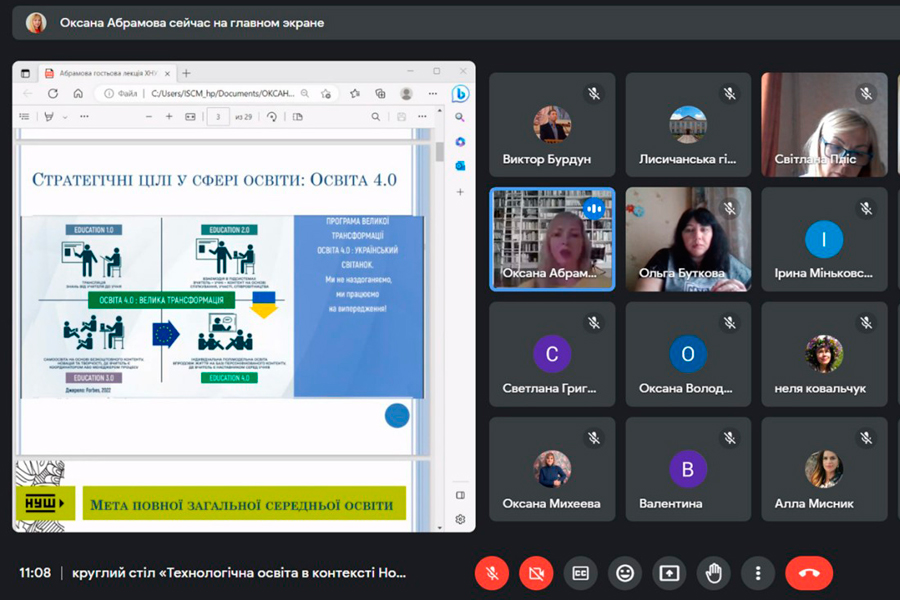Click the present screen icon
Viewport: 900px width, 600px height.
pos(669,573)
